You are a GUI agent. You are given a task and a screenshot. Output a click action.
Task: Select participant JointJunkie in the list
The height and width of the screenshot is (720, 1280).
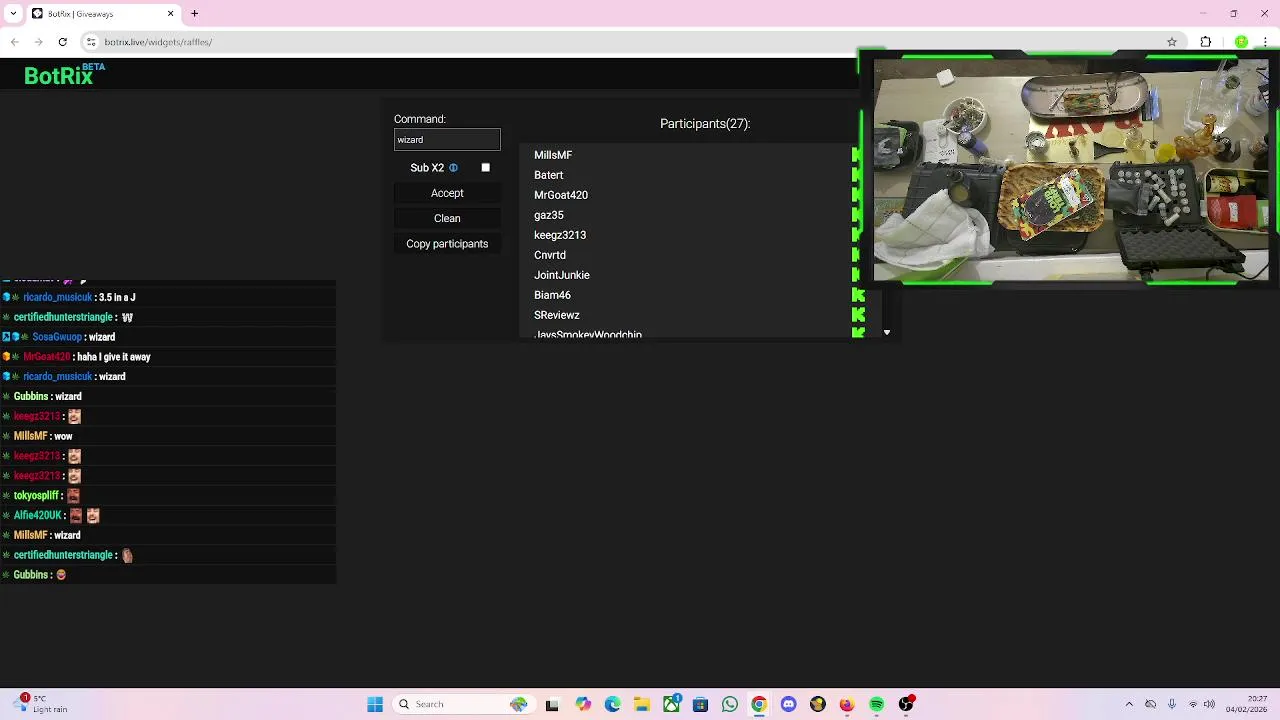(562, 275)
